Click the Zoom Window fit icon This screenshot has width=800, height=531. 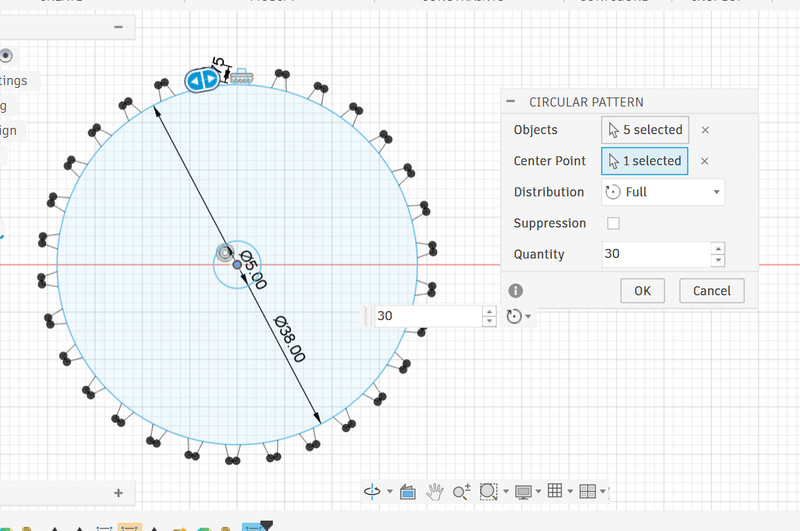tap(488, 492)
